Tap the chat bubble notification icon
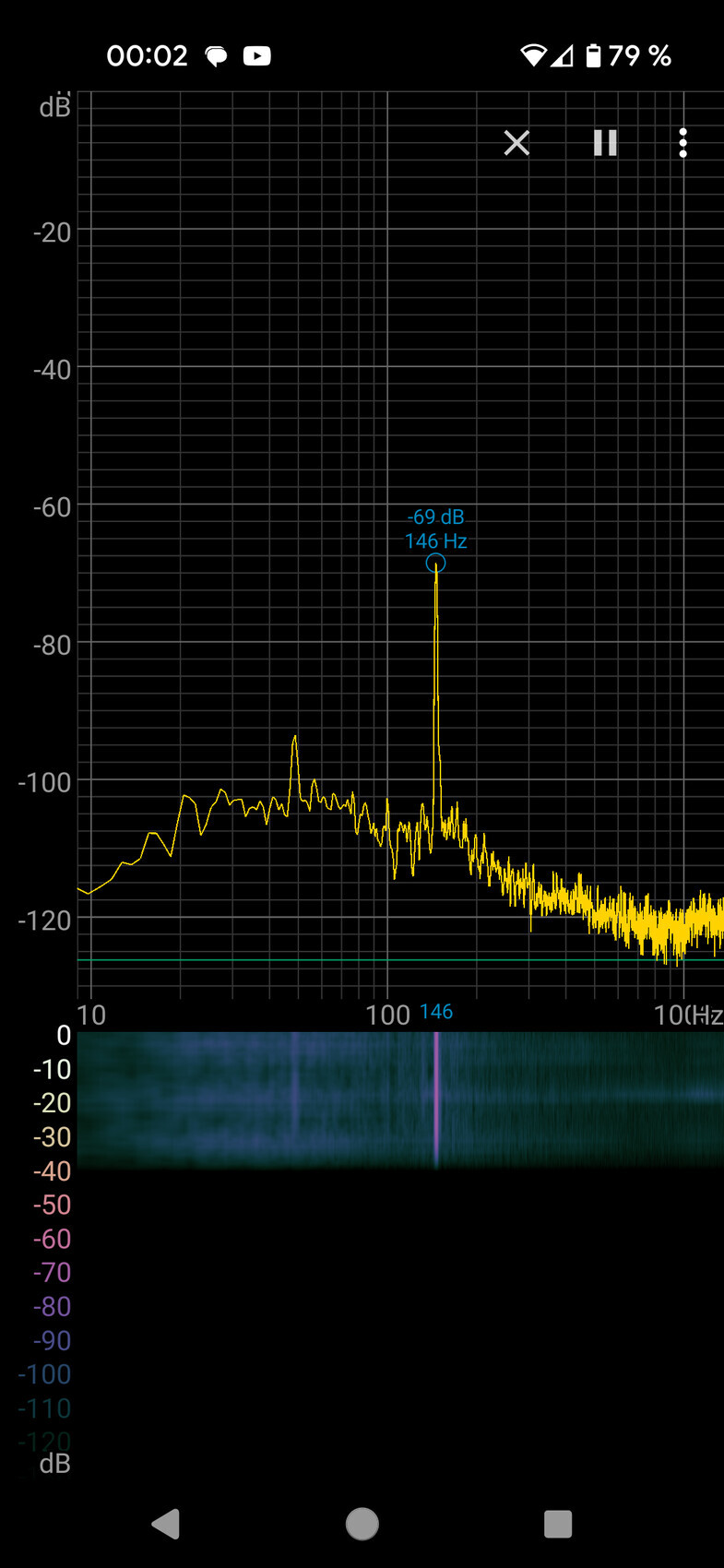 pos(217,57)
